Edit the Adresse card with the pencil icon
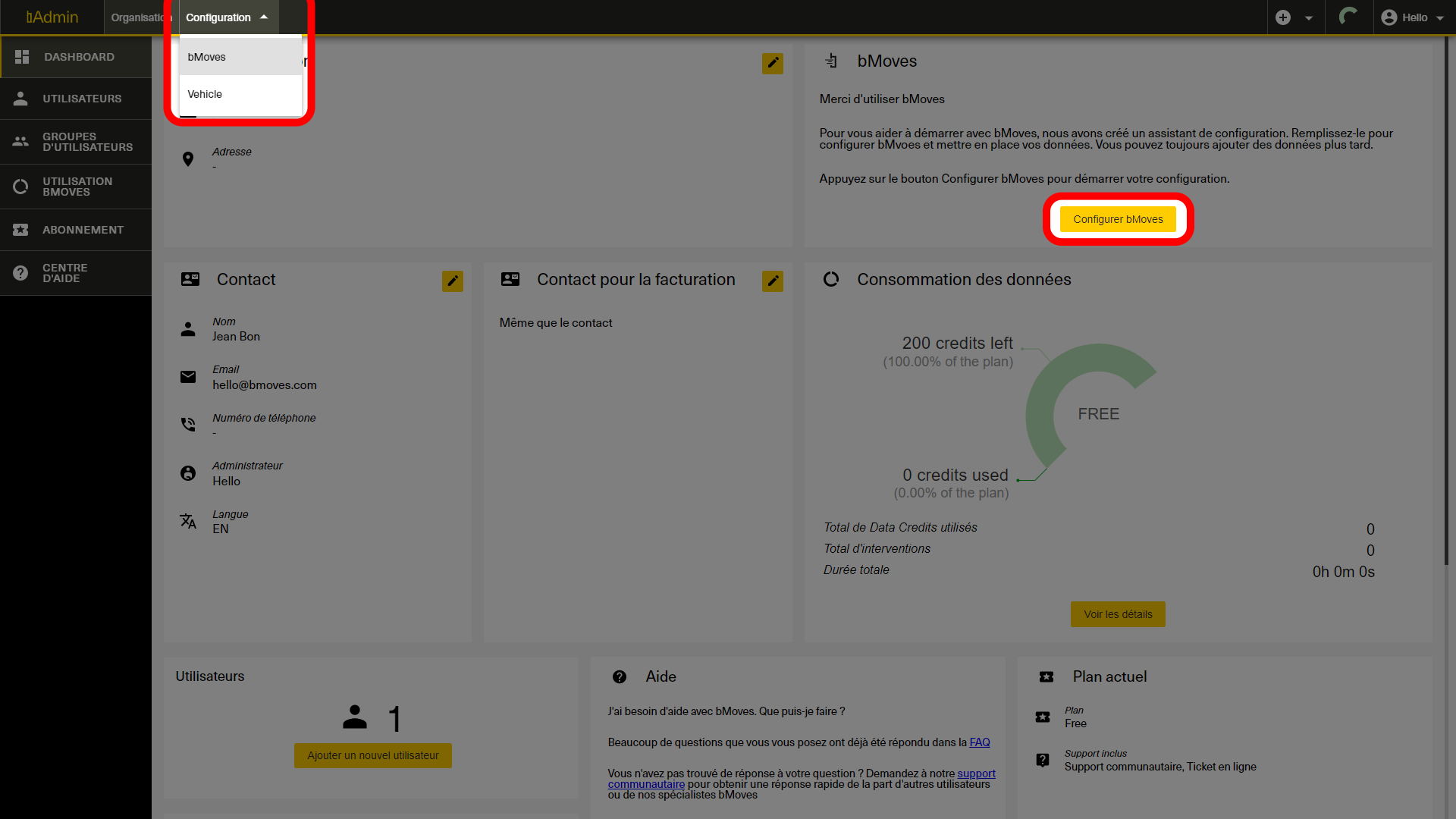This screenshot has height=819, width=1456. coord(773,64)
